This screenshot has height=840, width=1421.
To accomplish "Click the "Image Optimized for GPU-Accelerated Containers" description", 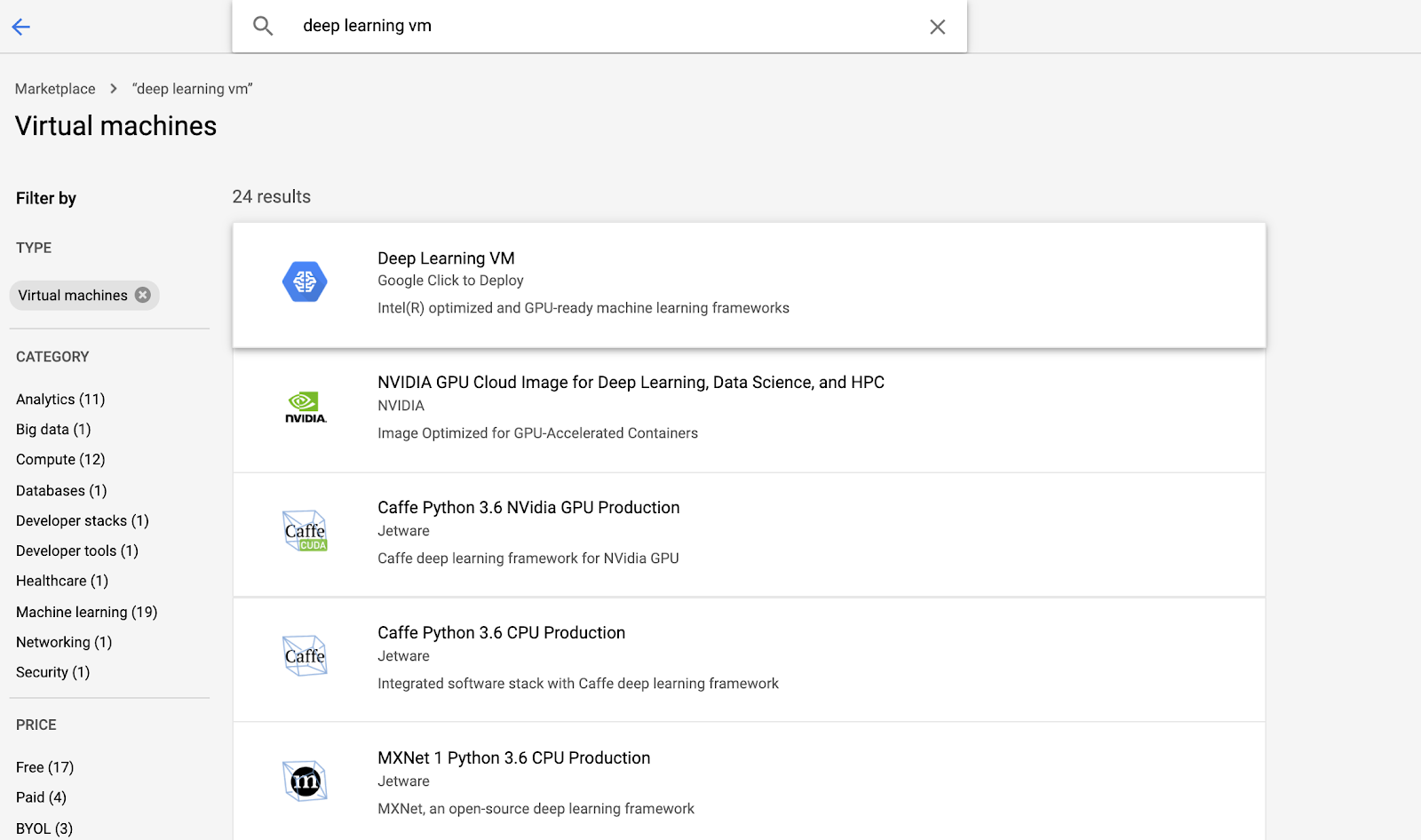I will (537, 433).
